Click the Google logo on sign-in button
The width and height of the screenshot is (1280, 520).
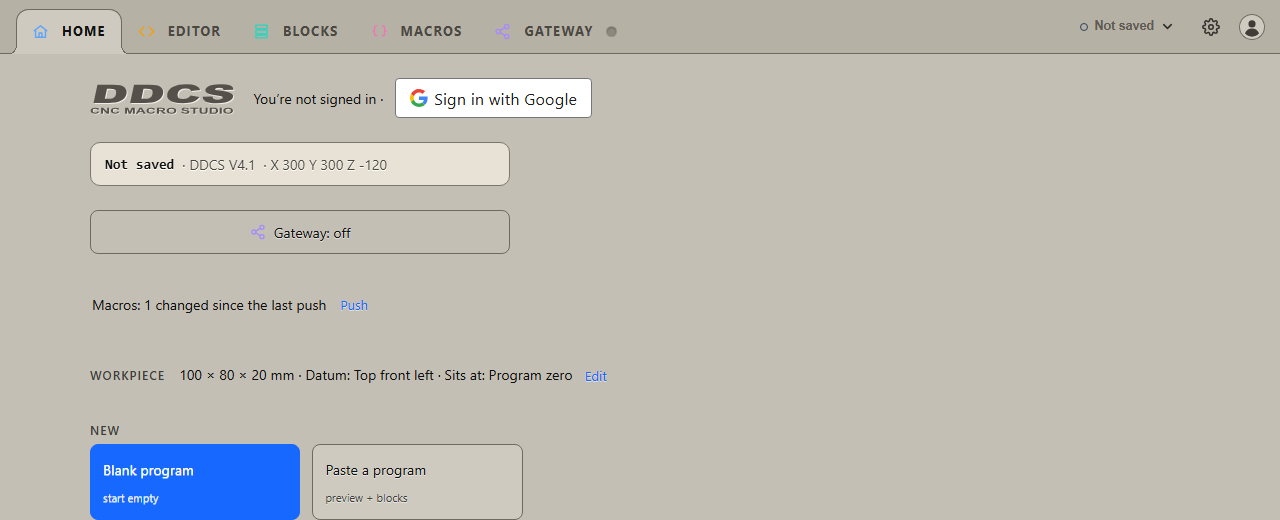tap(419, 98)
